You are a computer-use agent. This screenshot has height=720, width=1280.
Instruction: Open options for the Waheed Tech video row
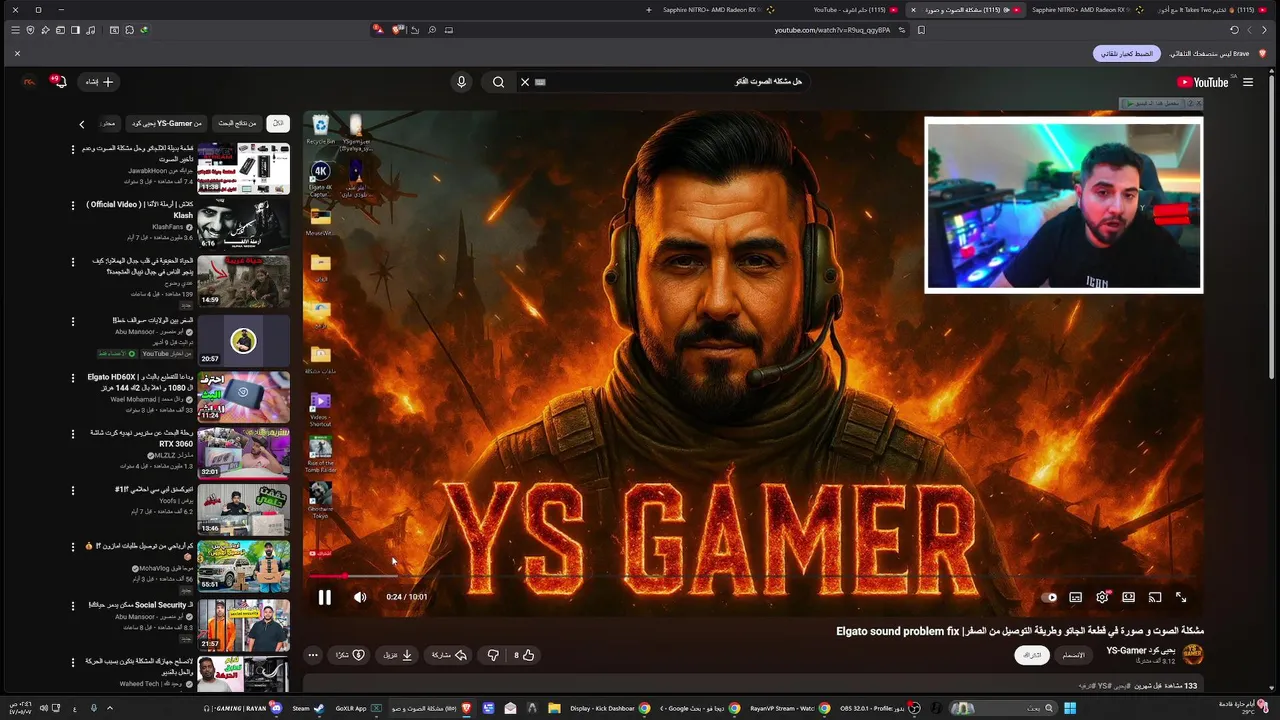point(72,662)
